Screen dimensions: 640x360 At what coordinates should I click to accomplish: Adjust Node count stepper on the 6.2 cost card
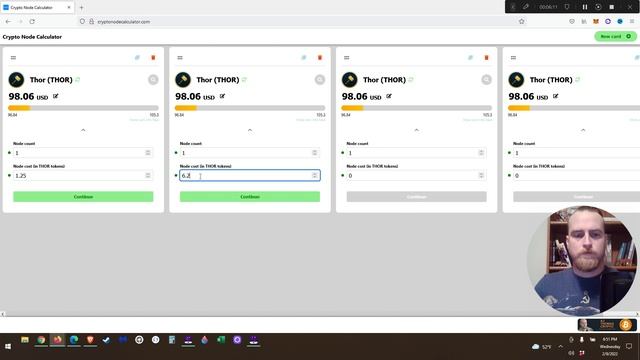(x=314, y=153)
